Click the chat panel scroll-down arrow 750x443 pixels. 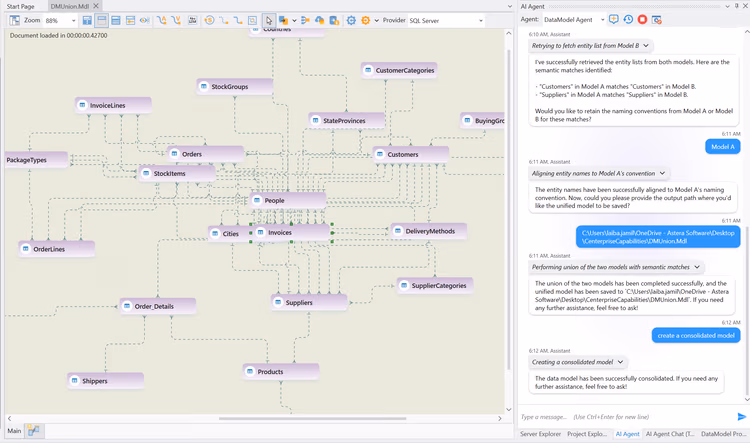pyautogui.click(x=747, y=399)
